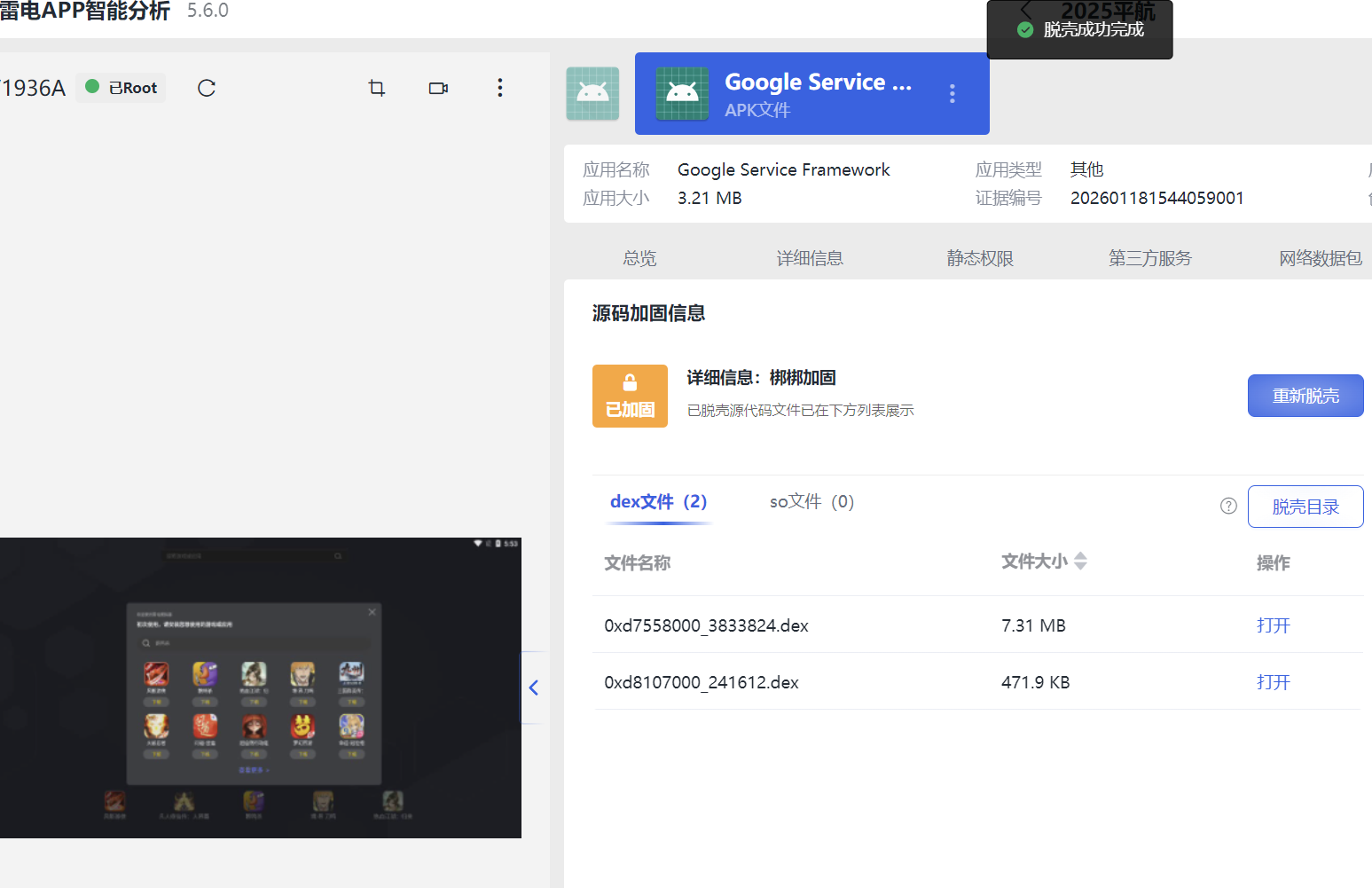Click the emulator screen preview
Viewport: 1372px width, 888px height.
[261, 688]
